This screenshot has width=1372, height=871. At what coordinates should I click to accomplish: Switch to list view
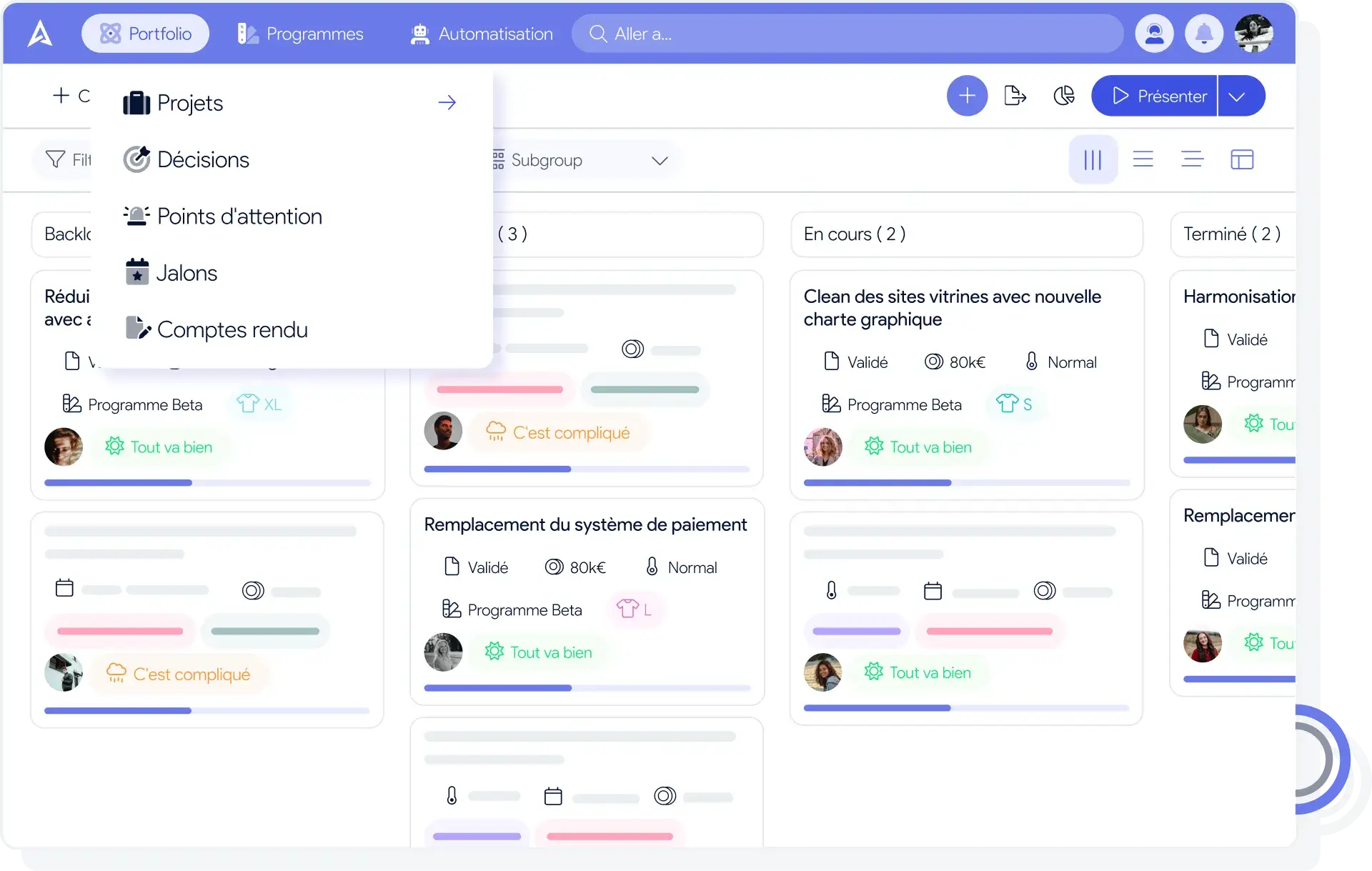point(1143,159)
